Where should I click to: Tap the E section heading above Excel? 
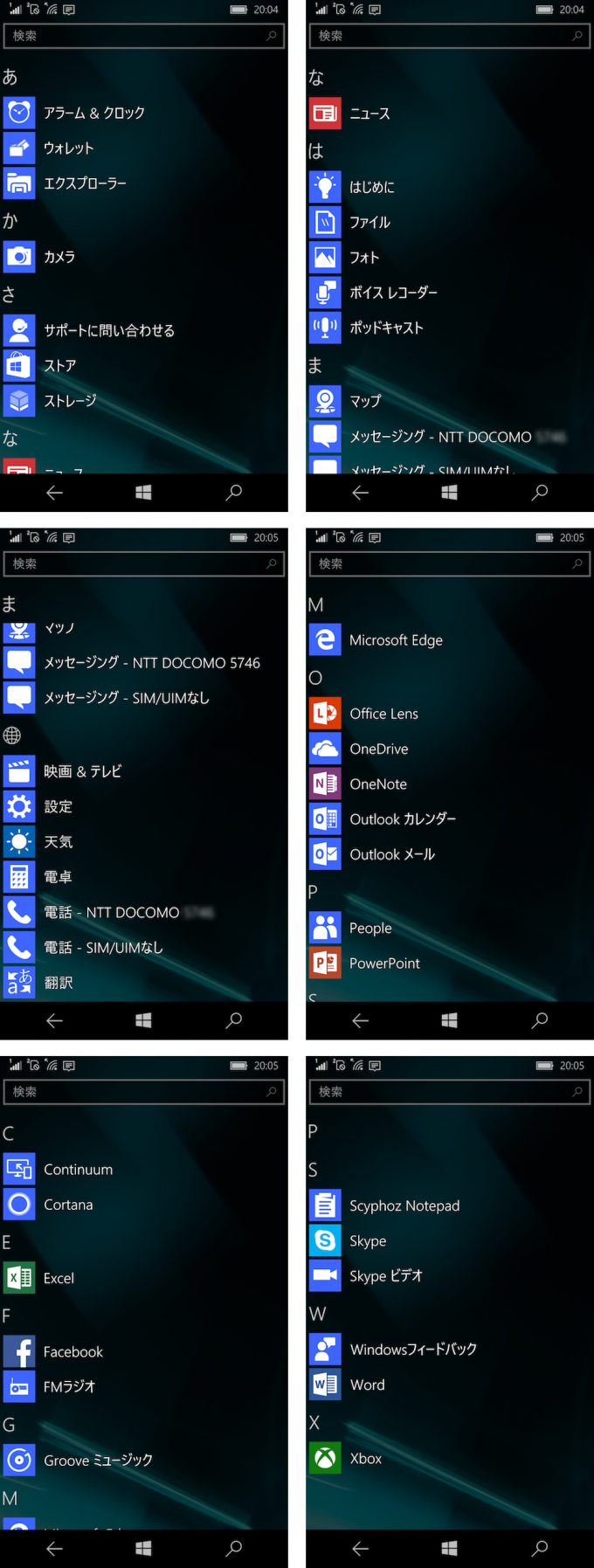6,1242
